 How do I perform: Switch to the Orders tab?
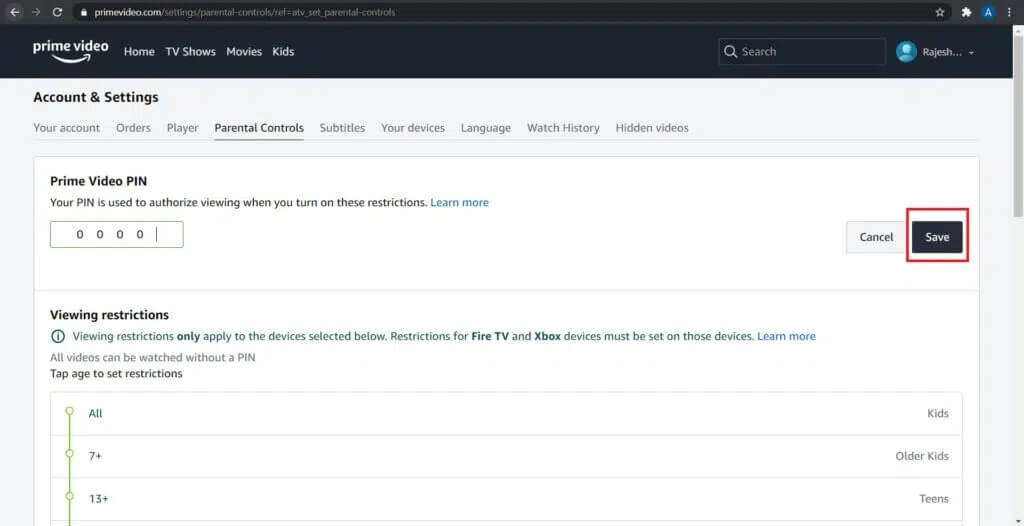coord(133,128)
